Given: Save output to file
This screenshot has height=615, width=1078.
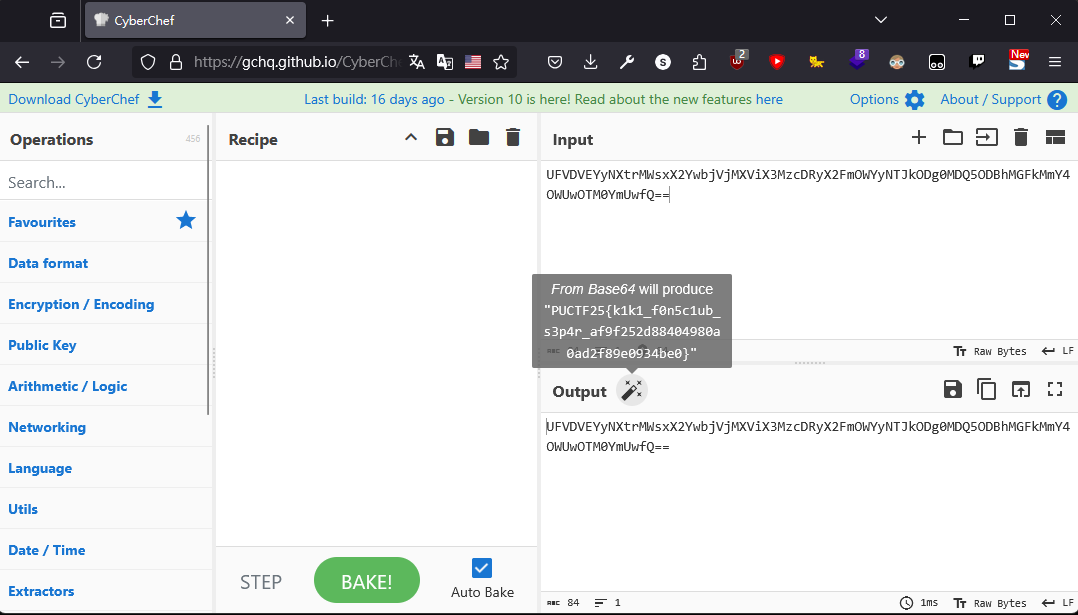Looking at the screenshot, I should pos(952,390).
